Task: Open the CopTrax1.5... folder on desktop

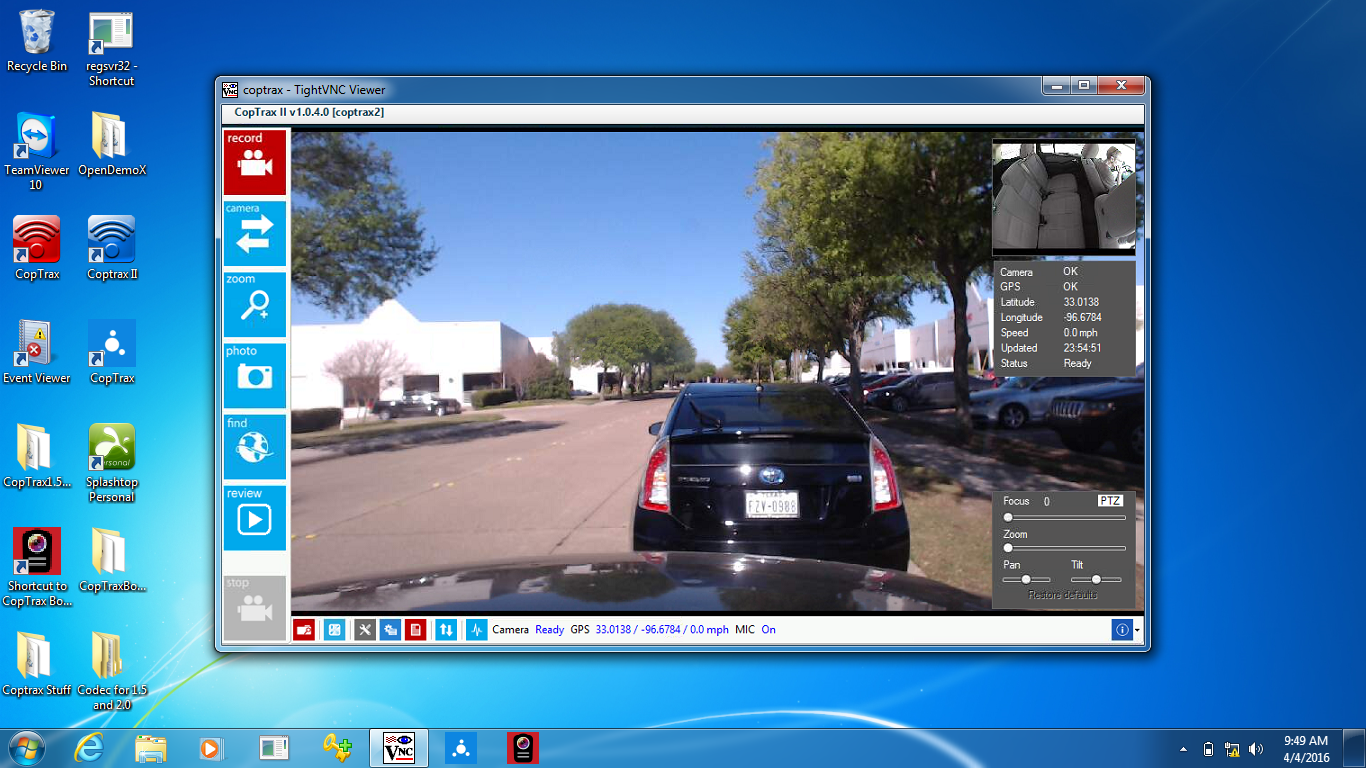Action: [x=37, y=456]
